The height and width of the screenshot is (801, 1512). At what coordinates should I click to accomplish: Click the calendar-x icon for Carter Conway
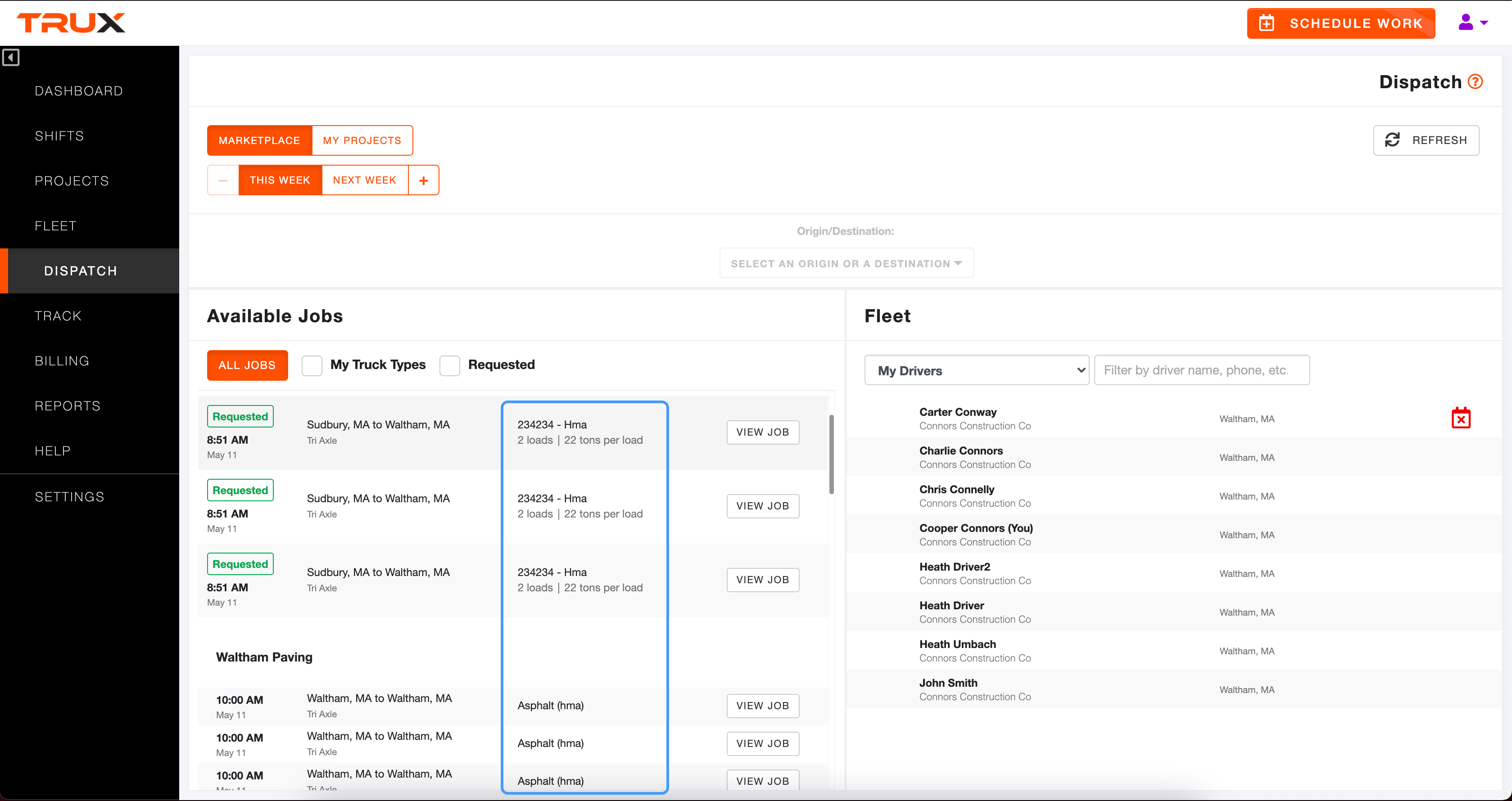click(x=1461, y=418)
